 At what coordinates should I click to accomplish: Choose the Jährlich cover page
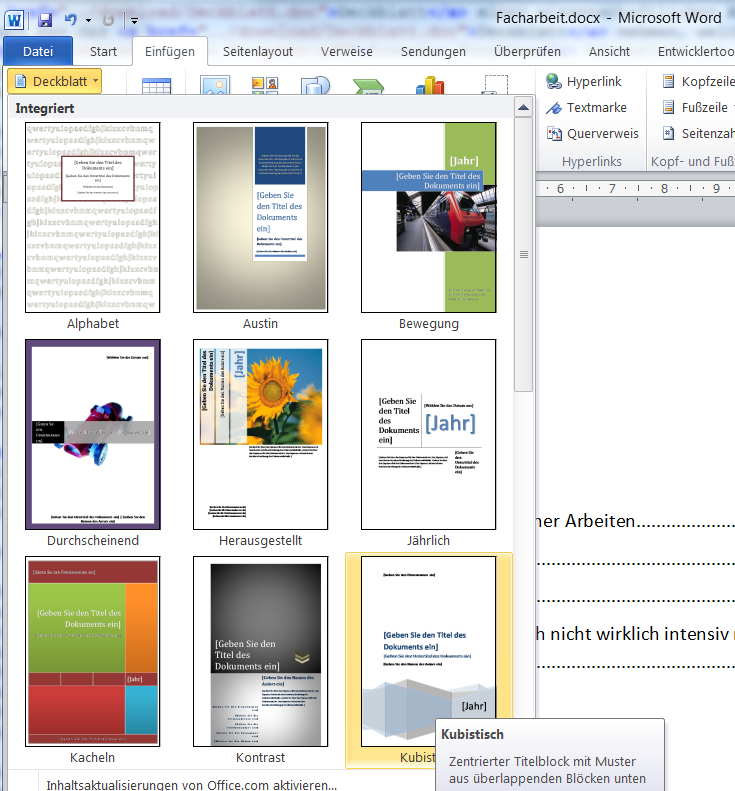click(x=429, y=443)
